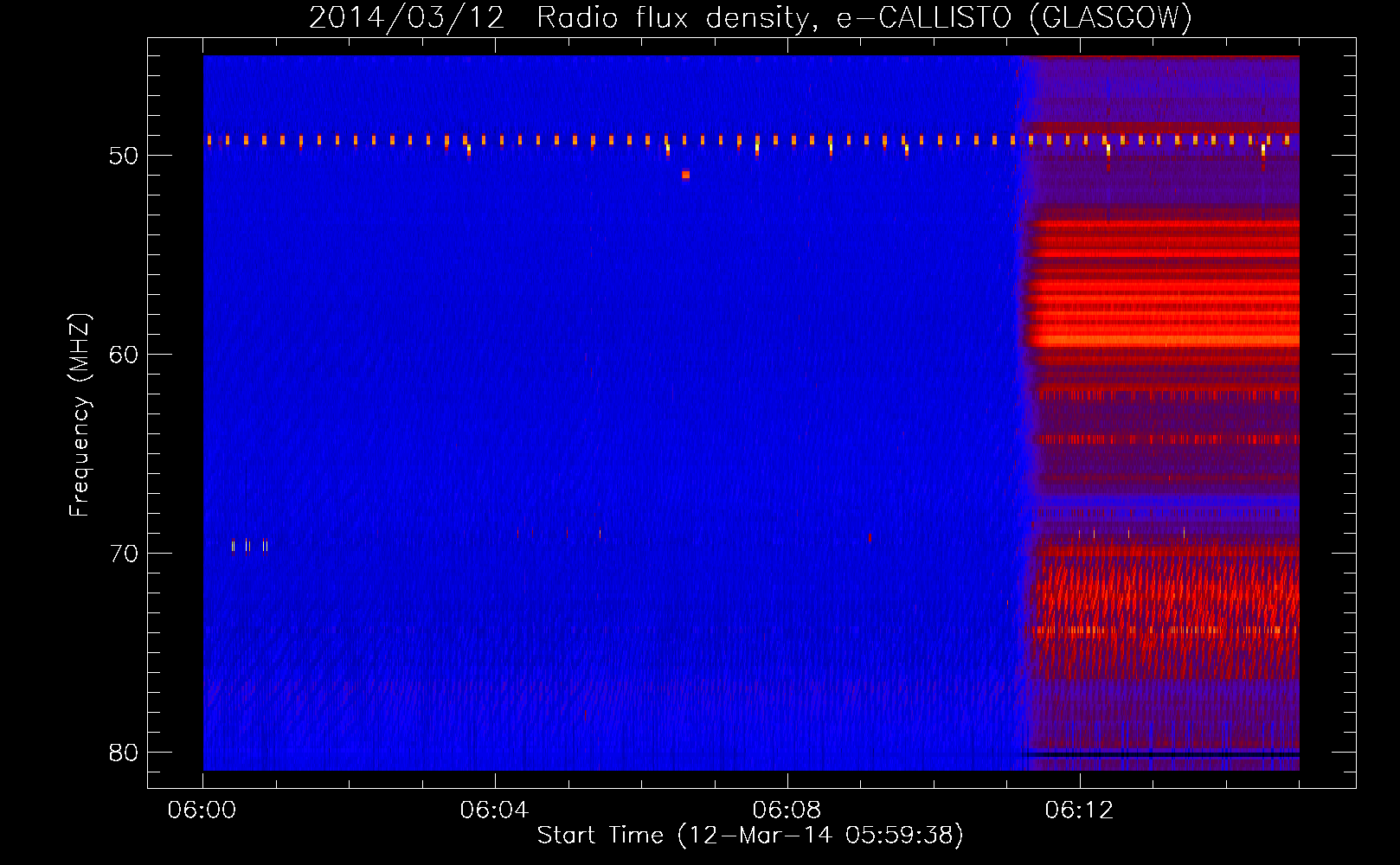
Task: Click the 06:08 time axis label
Action: (787, 811)
